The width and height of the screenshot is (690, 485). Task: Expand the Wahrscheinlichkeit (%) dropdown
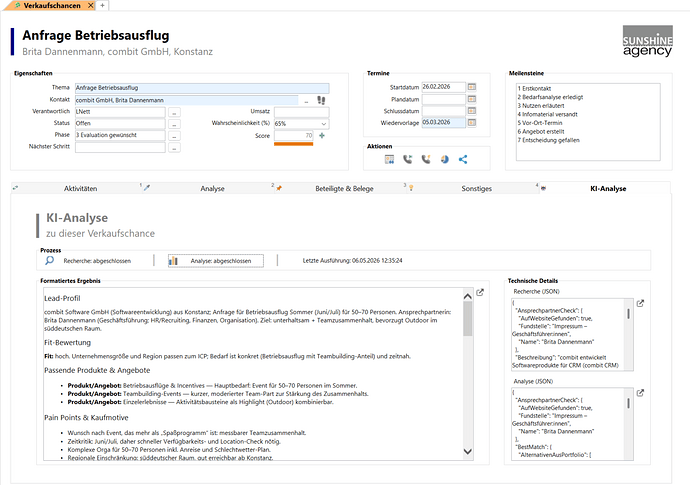pyautogui.click(x=324, y=124)
